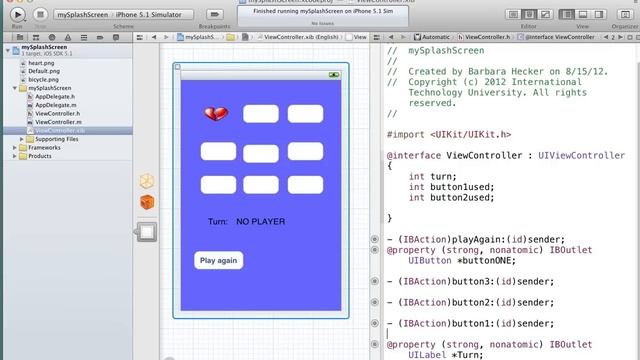Expand the Supporting Files group
Screen dimensions: 640x360
pos(22,139)
